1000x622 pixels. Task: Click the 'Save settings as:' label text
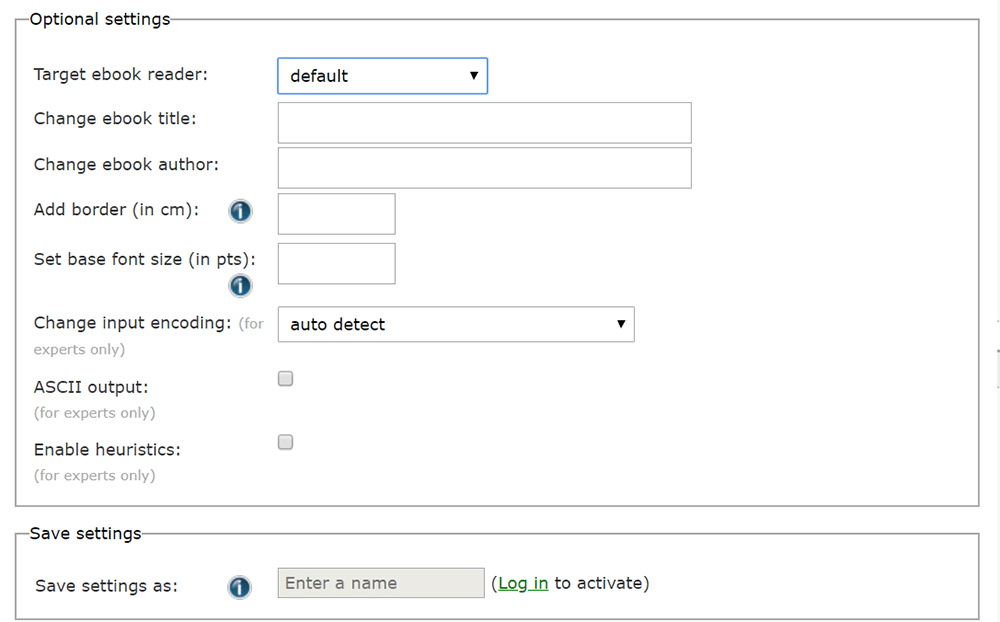(x=106, y=586)
